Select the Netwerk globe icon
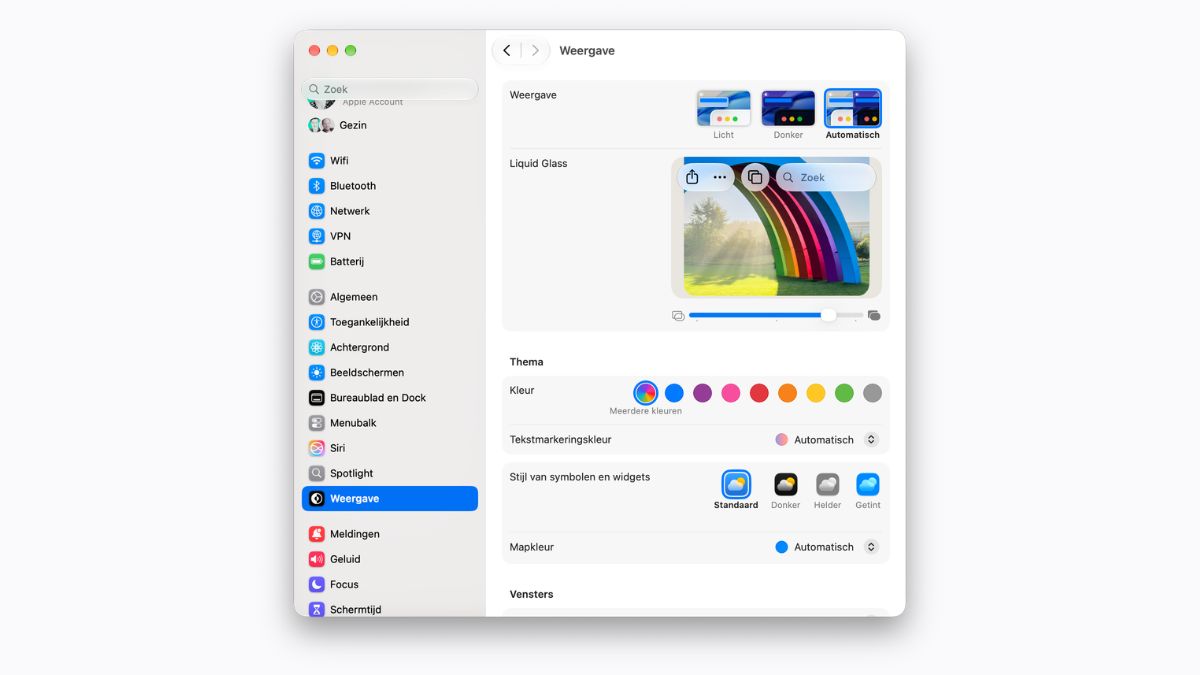The height and width of the screenshot is (675, 1200). 316,211
